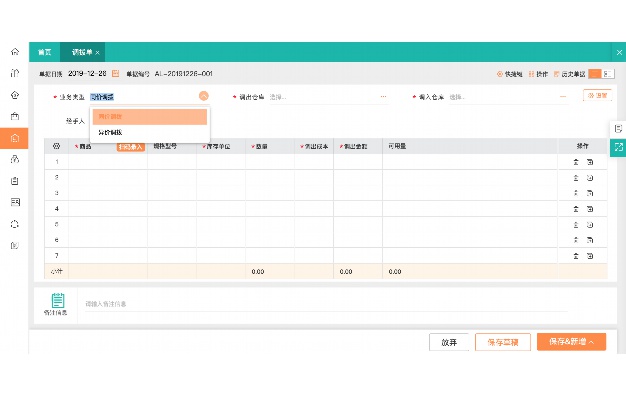Choose the second dropdown option 异价调拨
The height and width of the screenshot is (396, 626).
150,132
